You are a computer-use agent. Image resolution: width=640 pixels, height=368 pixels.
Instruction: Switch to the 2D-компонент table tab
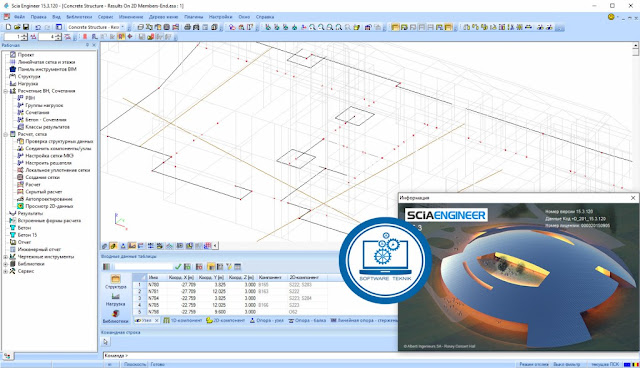(x=225, y=321)
